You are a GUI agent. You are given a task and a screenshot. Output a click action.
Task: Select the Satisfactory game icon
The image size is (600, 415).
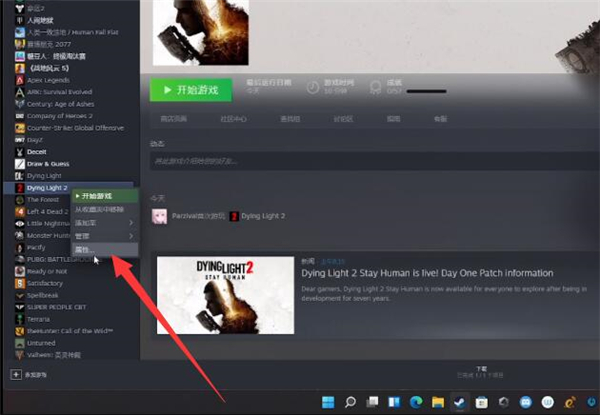pyautogui.click(x=20, y=283)
